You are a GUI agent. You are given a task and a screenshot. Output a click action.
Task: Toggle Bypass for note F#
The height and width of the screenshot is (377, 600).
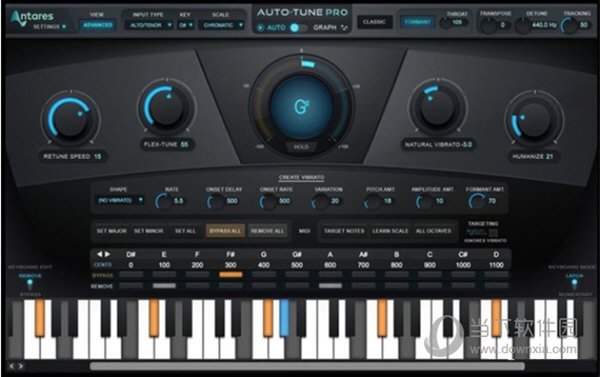click(x=231, y=275)
